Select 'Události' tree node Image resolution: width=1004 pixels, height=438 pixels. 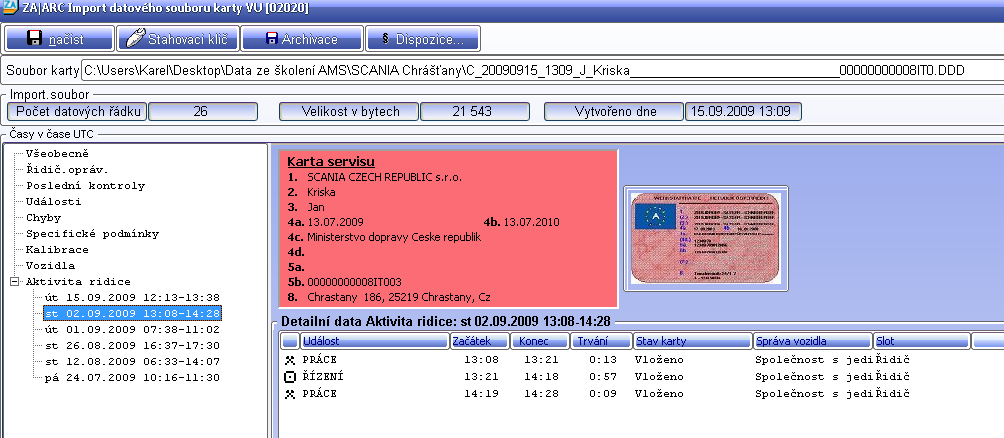coord(54,202)
